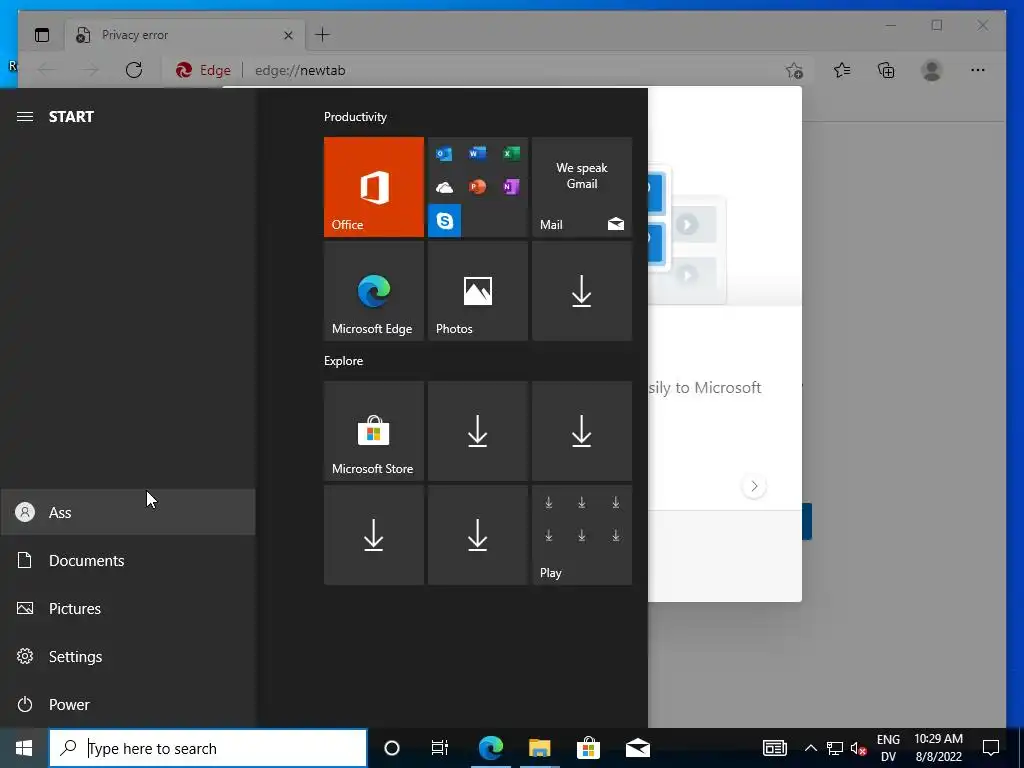Open Pictures from Start menu

click(x=128, y=609)
